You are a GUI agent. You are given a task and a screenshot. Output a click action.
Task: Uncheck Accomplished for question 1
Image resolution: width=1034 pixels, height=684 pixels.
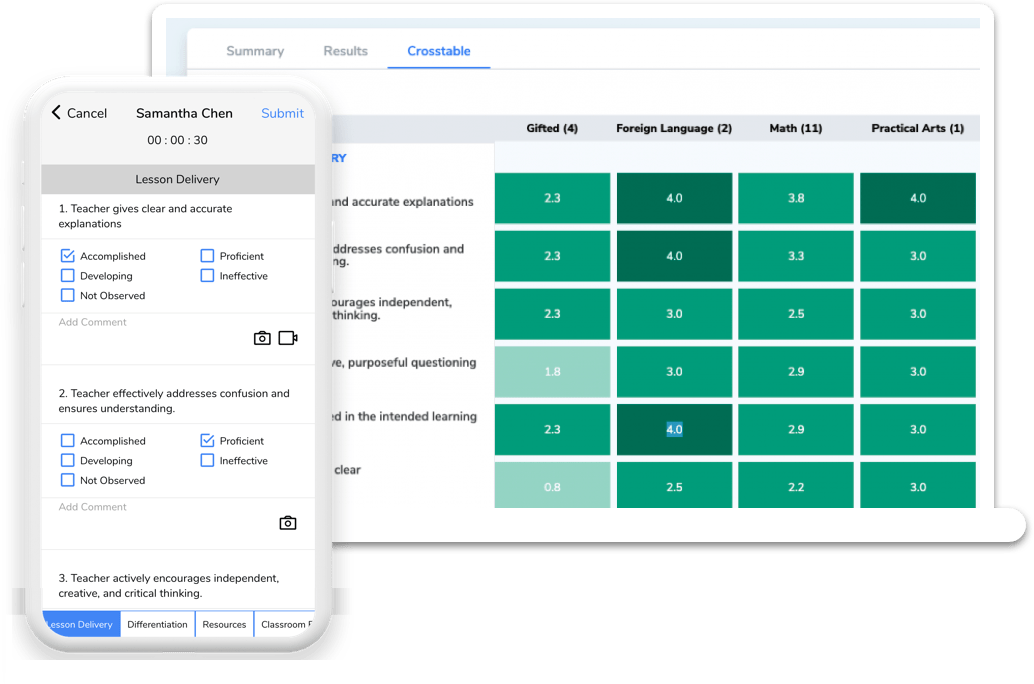tap(68, 256)
